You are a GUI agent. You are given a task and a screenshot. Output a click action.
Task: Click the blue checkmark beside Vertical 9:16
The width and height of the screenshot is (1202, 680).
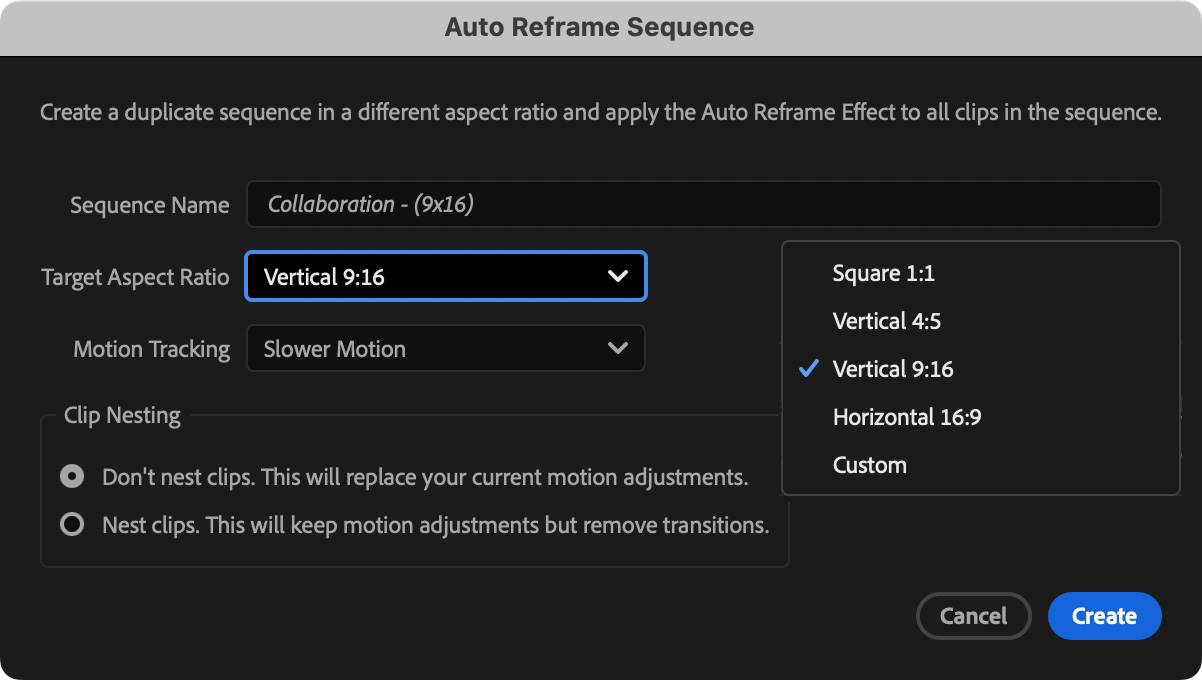point(809,369)
